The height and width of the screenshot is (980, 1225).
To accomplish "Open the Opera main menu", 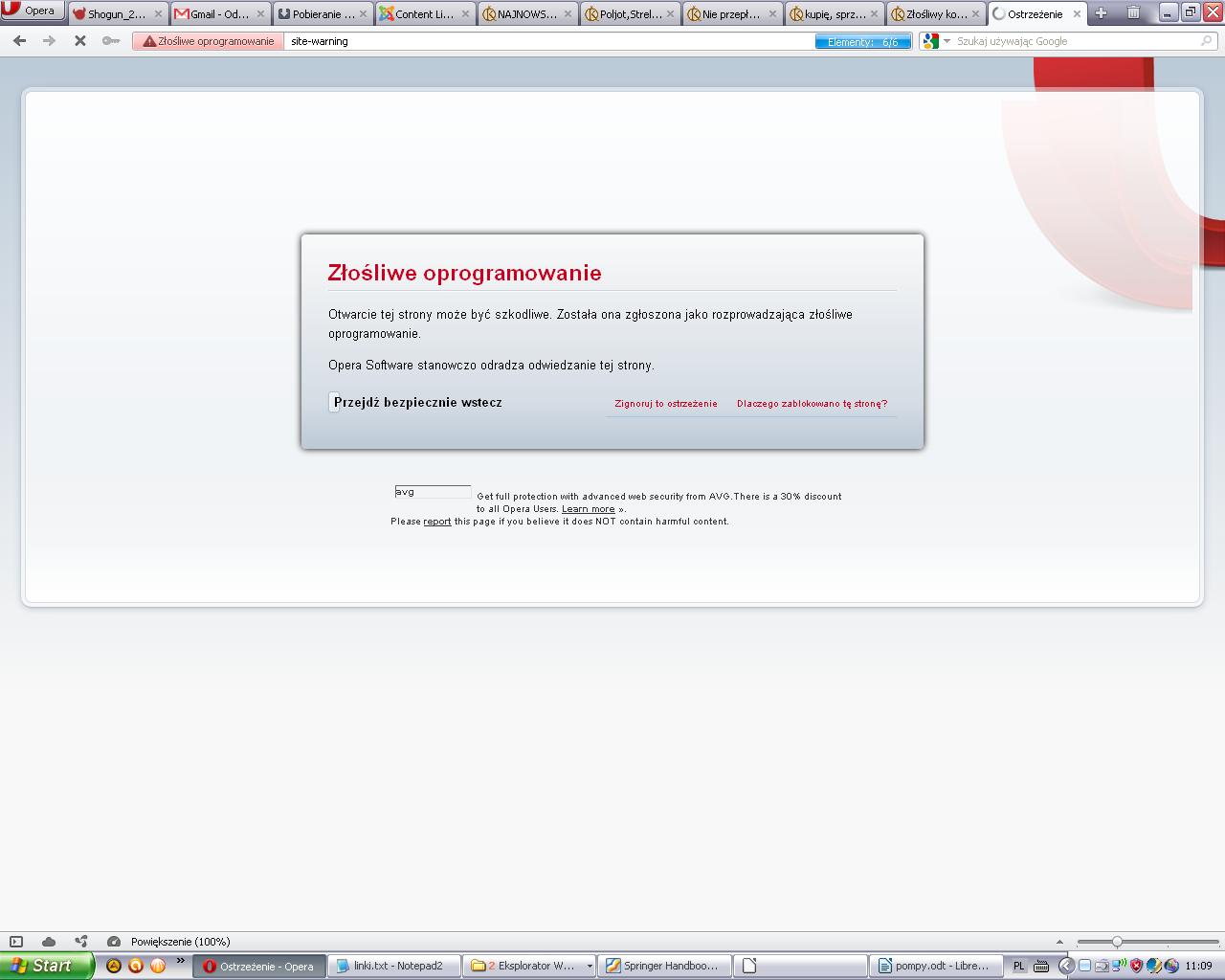I will tap(33, 11).
